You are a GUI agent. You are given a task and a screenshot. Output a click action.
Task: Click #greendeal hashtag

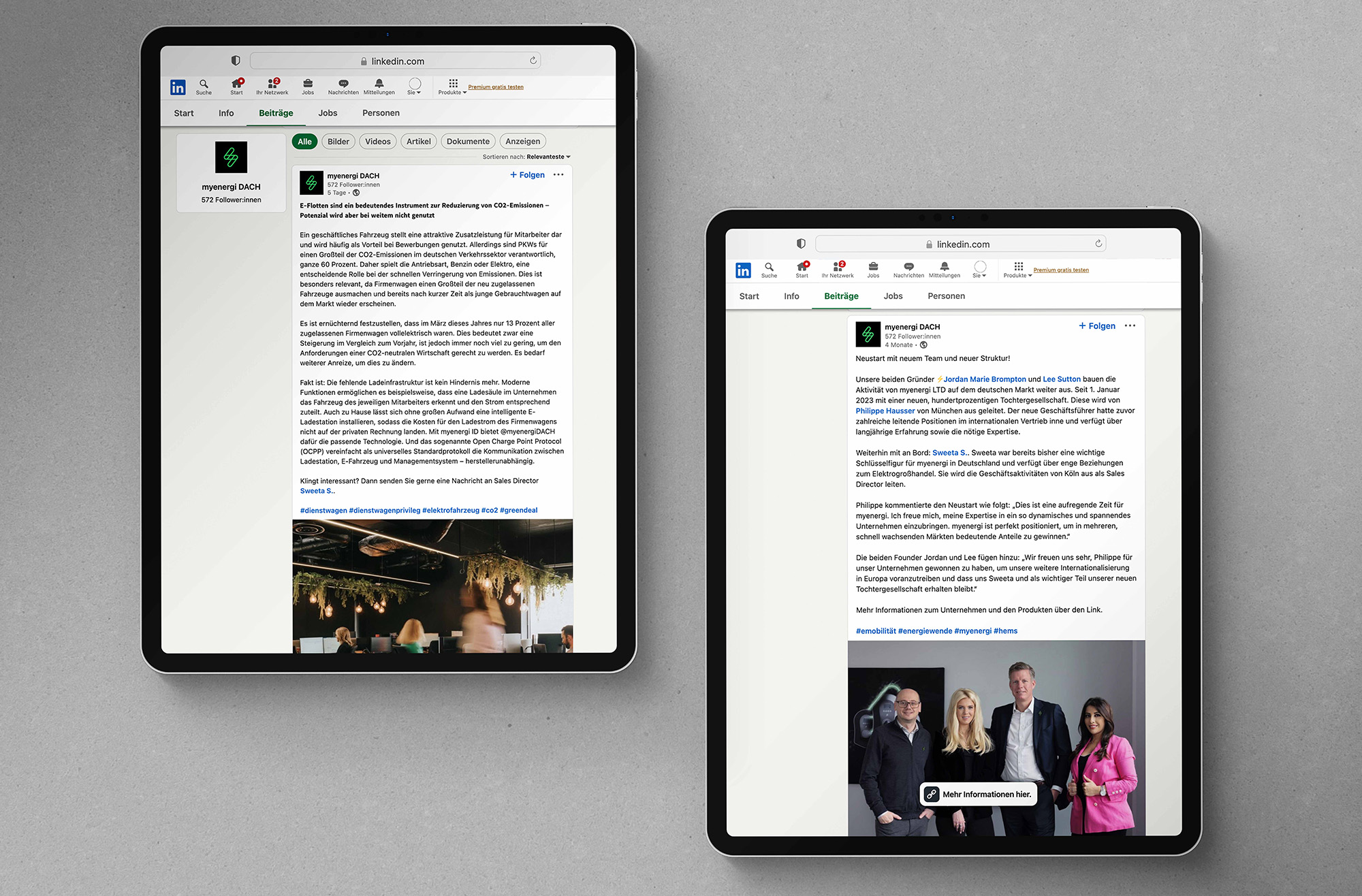click(x=519, y=510)
